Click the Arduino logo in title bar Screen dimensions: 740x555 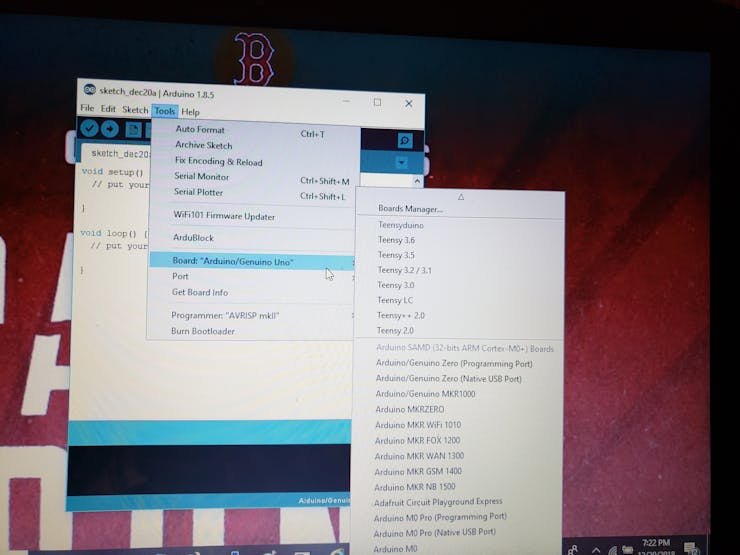(89, 89)
